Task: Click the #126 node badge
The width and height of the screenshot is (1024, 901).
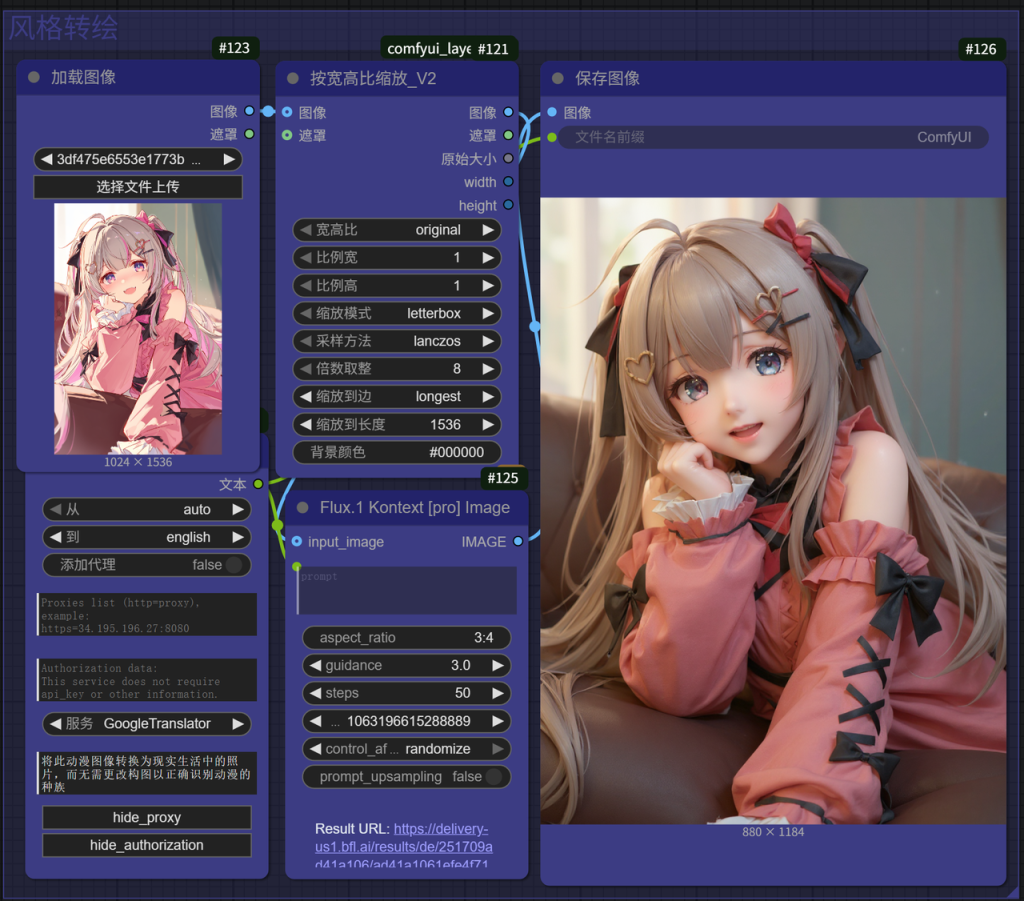Action: [980, 49]
